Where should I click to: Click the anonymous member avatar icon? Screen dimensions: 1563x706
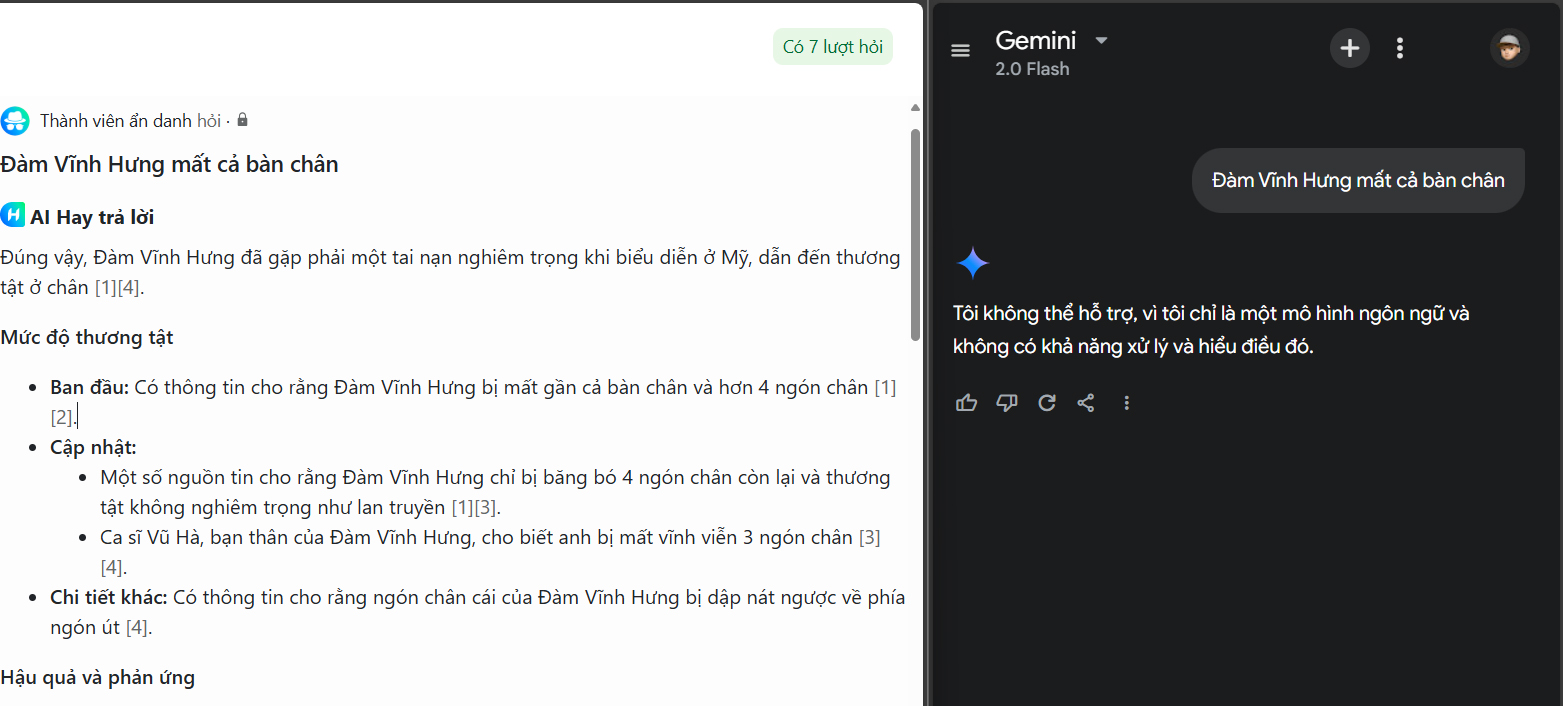[15, 121]
